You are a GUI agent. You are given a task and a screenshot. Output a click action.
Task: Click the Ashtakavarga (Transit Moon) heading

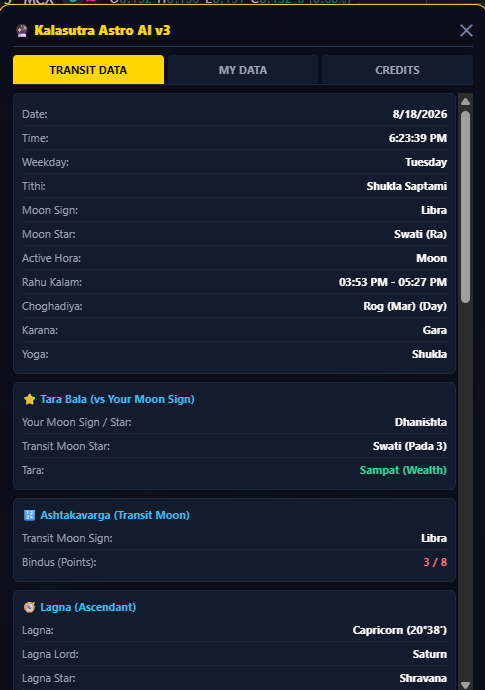pos(115,515)
